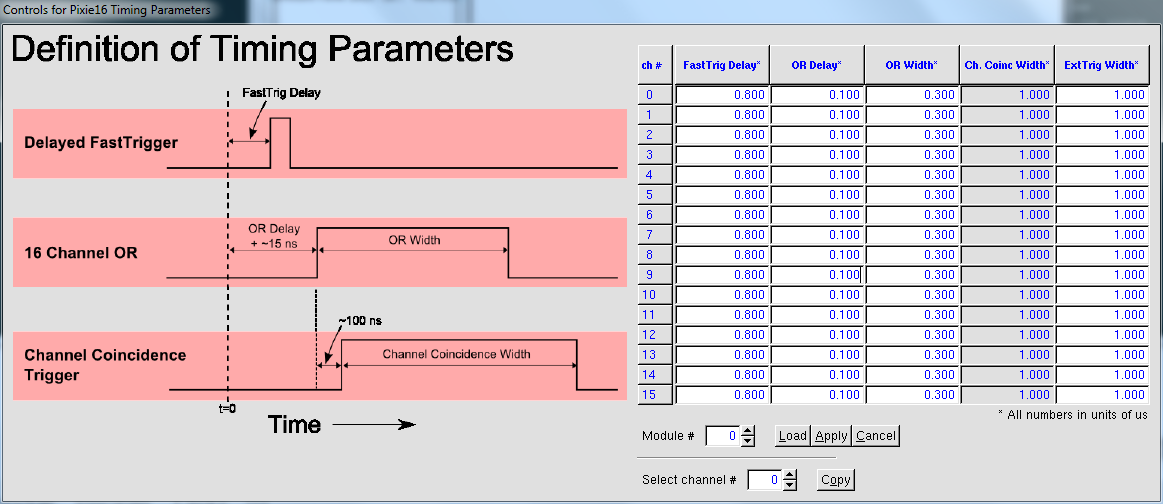The height and width of the screenshot is (504, 1163).
Task: Click the 16 Channel OR diagram label
Action: coord(81,253)
